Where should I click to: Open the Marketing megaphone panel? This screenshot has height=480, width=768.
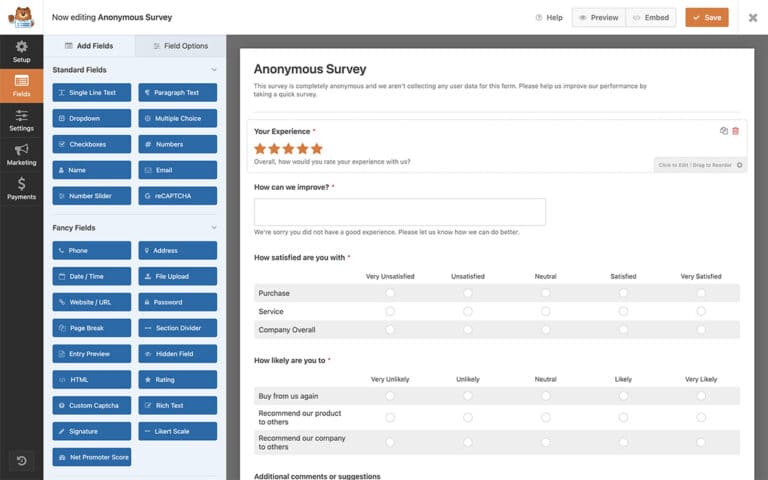22,155
